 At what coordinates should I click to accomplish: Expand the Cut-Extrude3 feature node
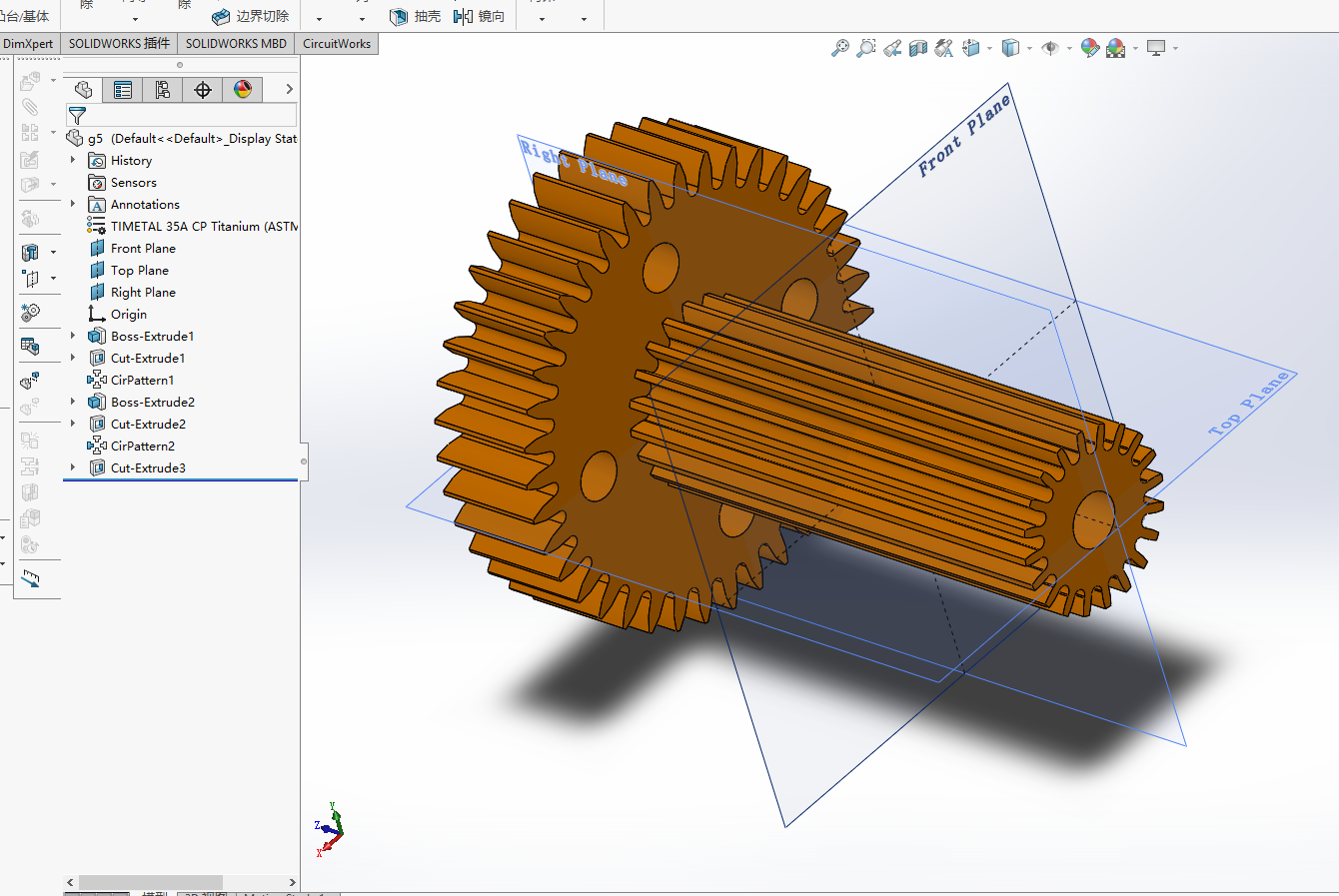coord(73,467)
